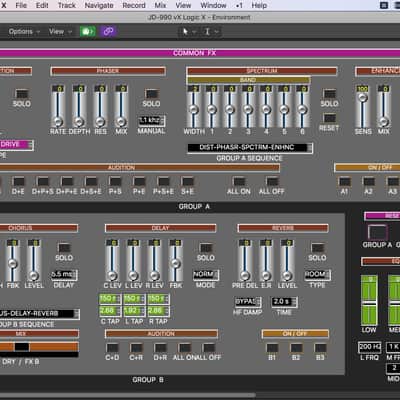Click the Reverb TIME 2.0 s field

pos(284,302)
